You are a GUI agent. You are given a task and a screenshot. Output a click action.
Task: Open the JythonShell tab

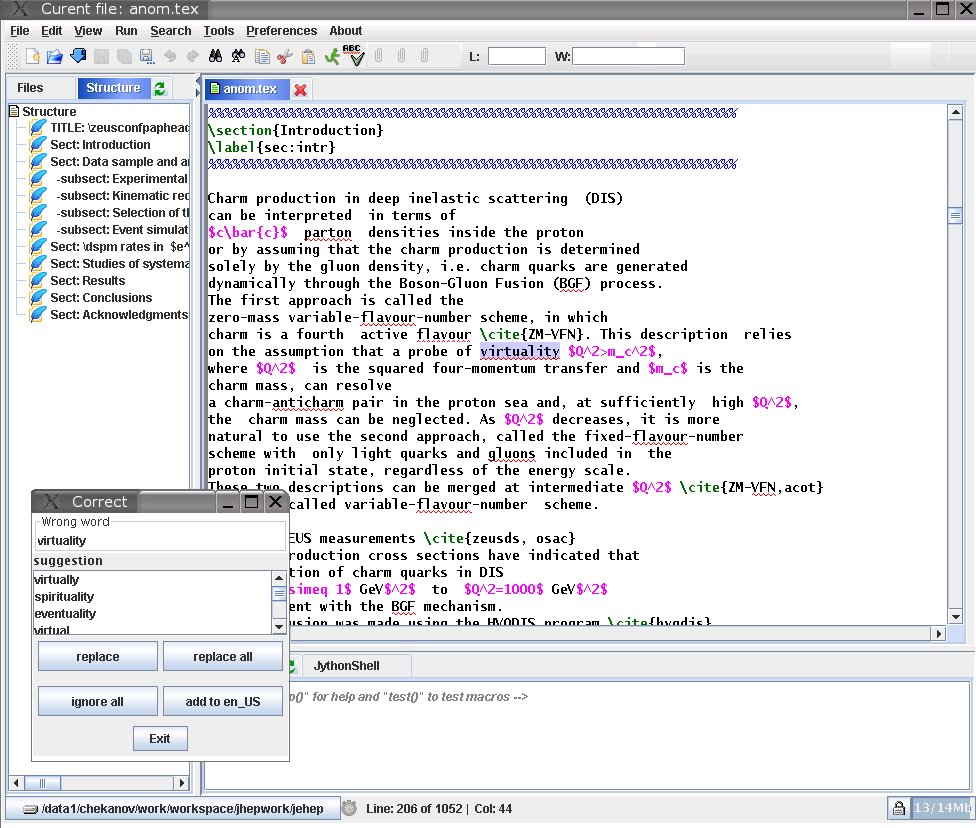346,665
